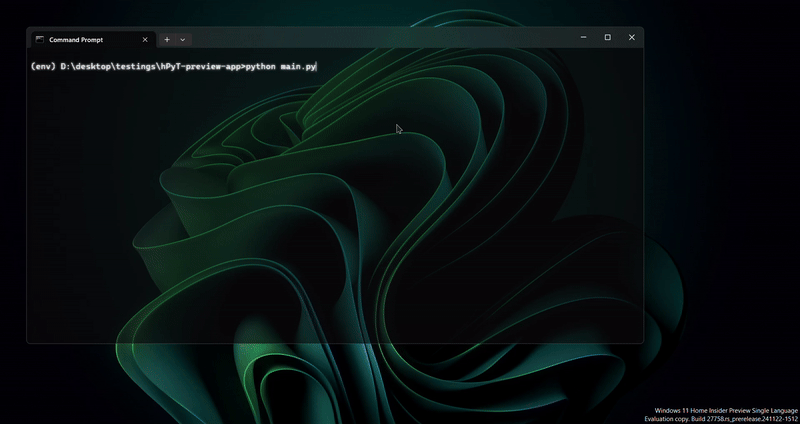Click the Command Prompt tab icon
This screenshot has width=800, height=424.
[x=39, y=39]
